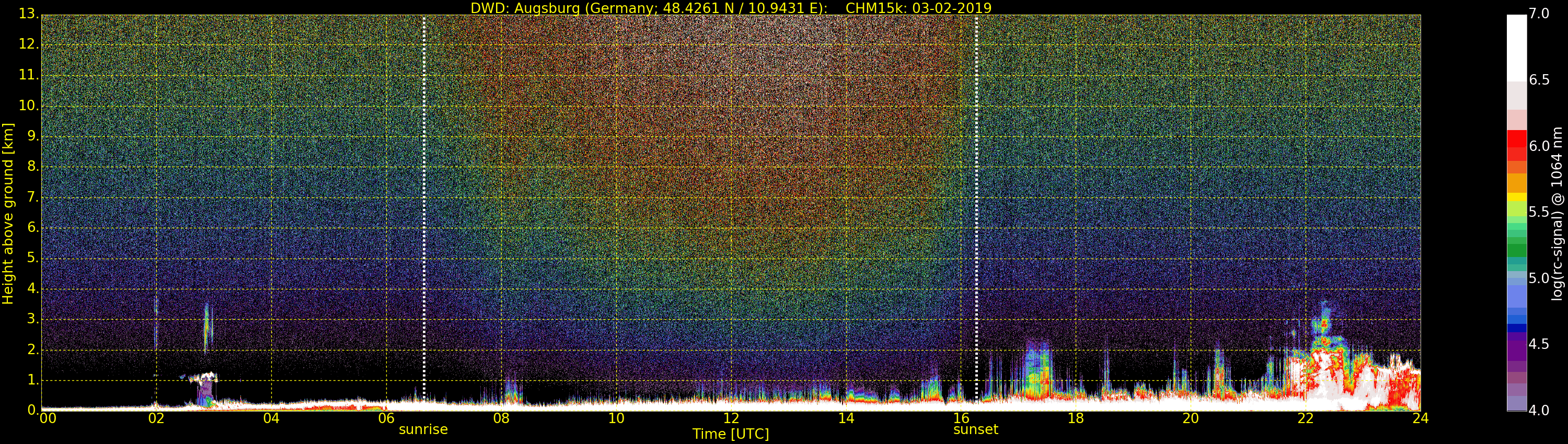The width and height of the screenshot is (1568, 444).
Task: Click height axis tick "6."
Action: point(33,227)
